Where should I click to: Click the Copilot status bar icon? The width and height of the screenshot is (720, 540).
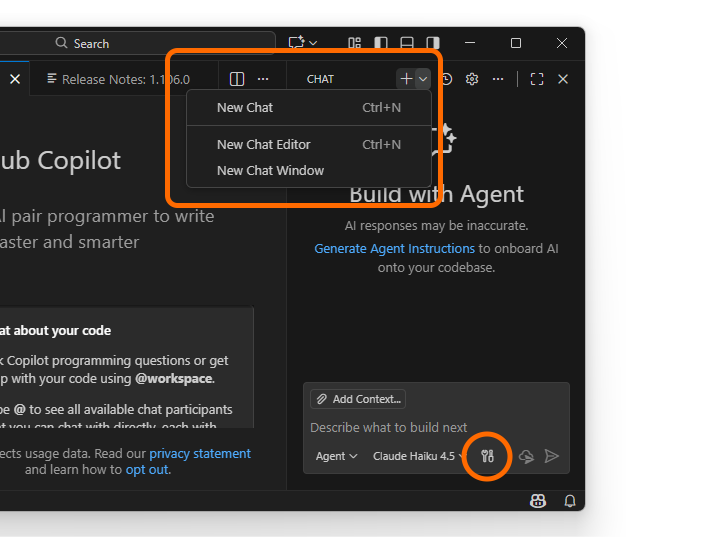(538, 501)
